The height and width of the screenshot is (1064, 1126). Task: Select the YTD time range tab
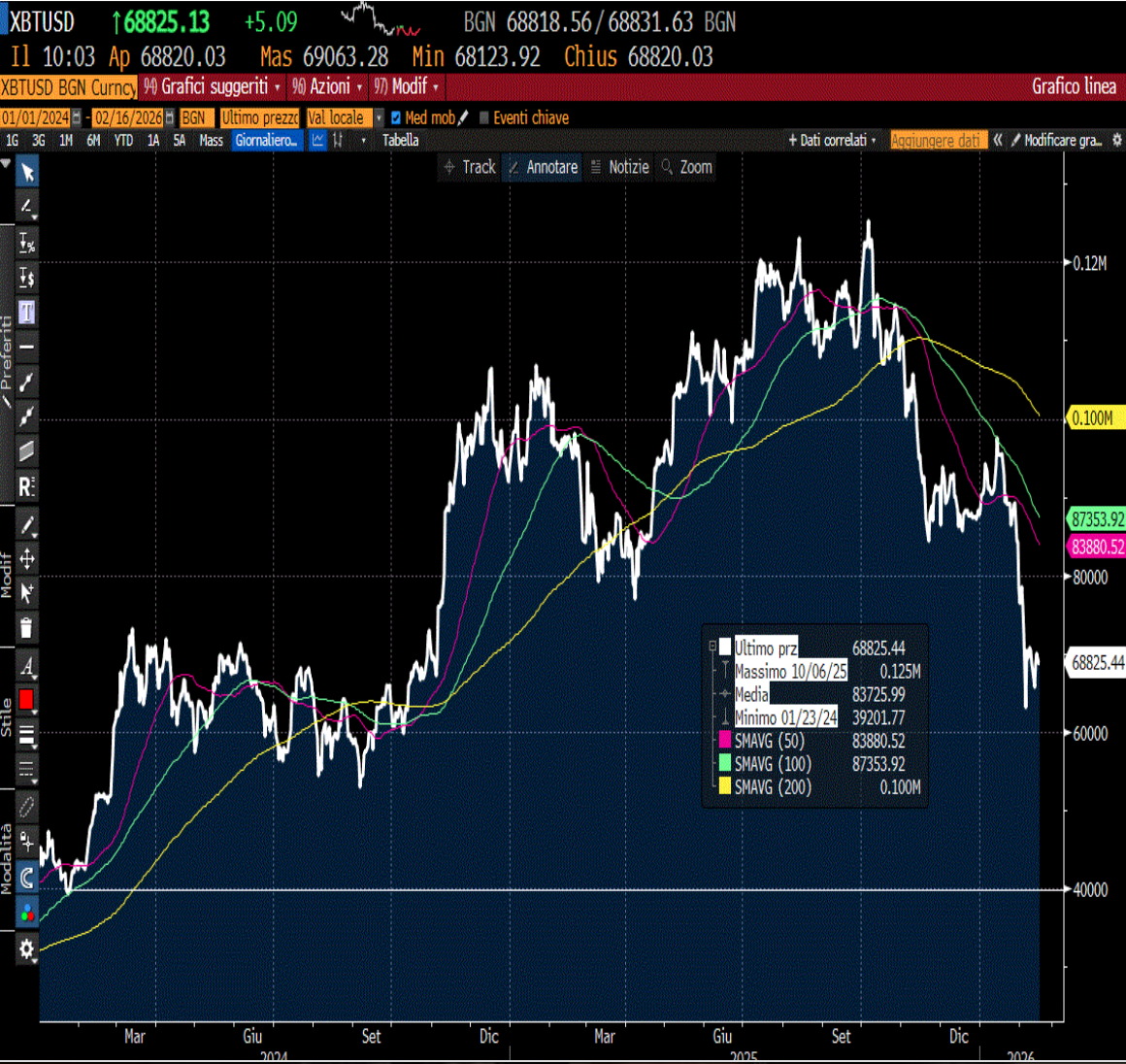click(x=123, y=140)
